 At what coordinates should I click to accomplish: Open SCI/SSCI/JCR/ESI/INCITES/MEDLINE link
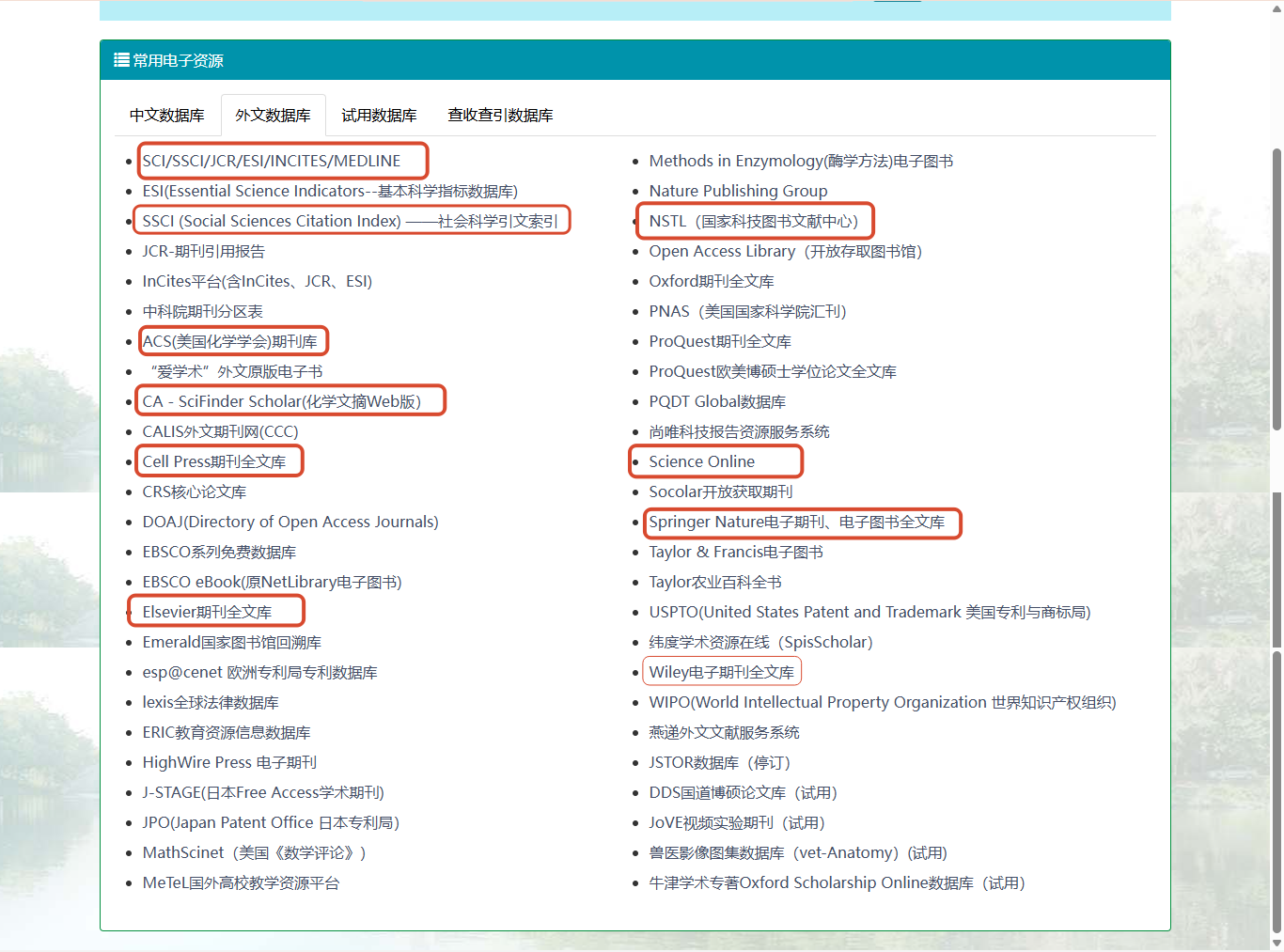[x=272, y=161]
